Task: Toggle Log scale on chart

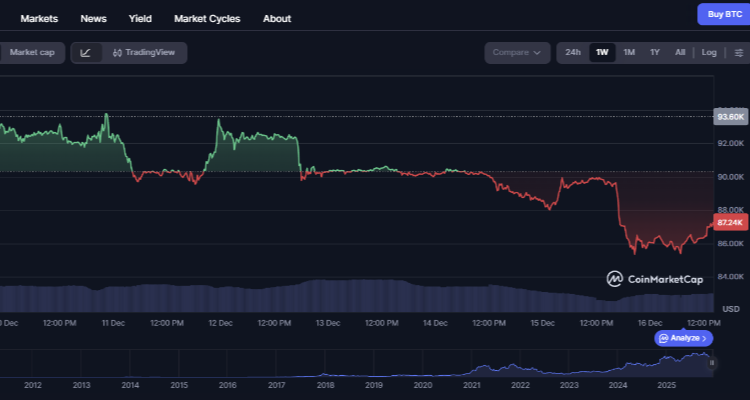Action: [x=709, y=52]
